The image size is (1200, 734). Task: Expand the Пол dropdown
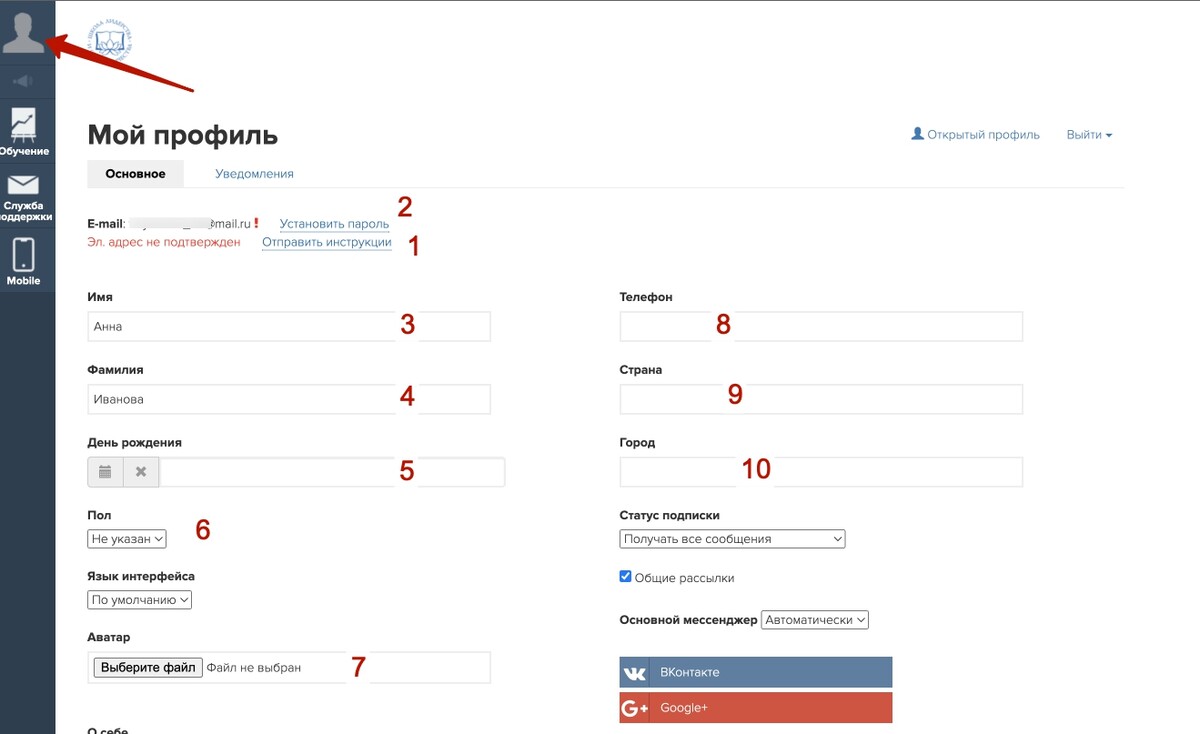click(x=127, y=539)
